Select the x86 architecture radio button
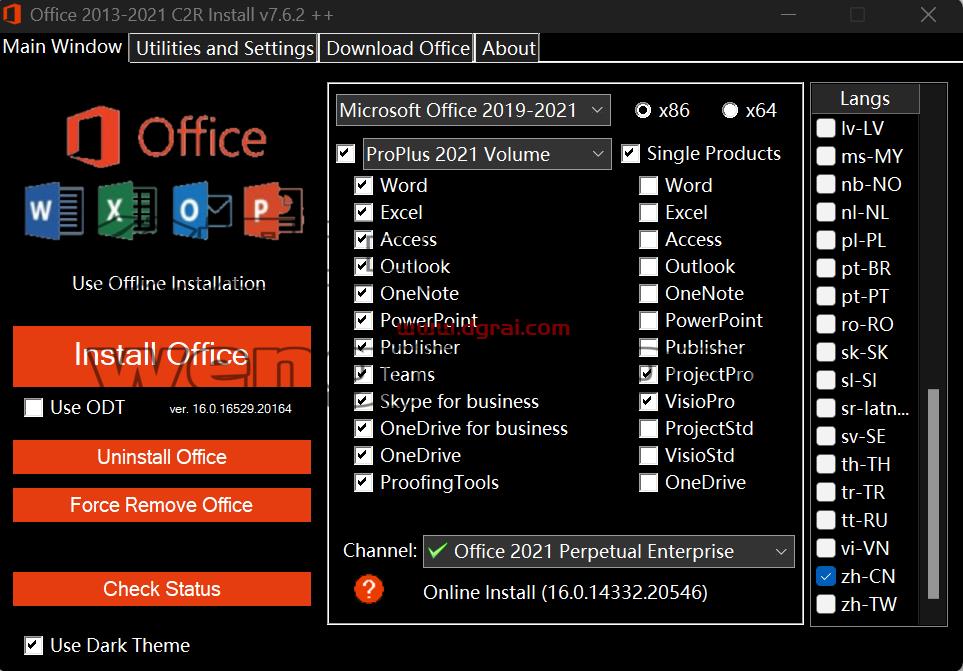The width and height of the screenshot is (963, 671). [643, 110]
